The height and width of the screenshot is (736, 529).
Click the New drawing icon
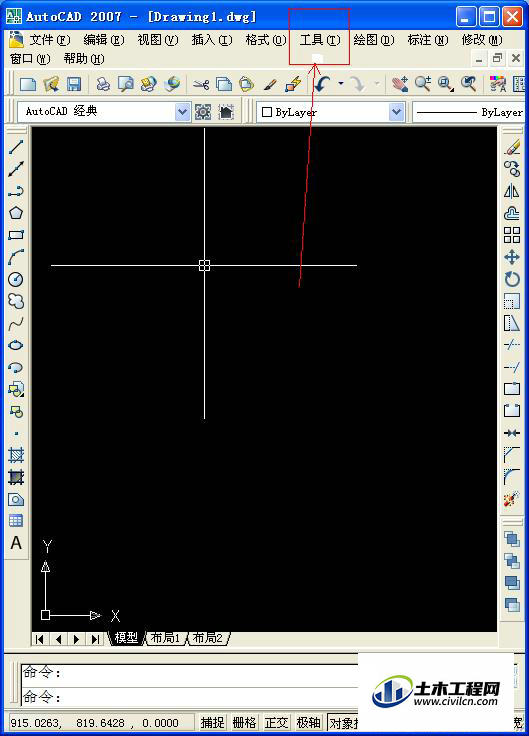pos(28,84)
